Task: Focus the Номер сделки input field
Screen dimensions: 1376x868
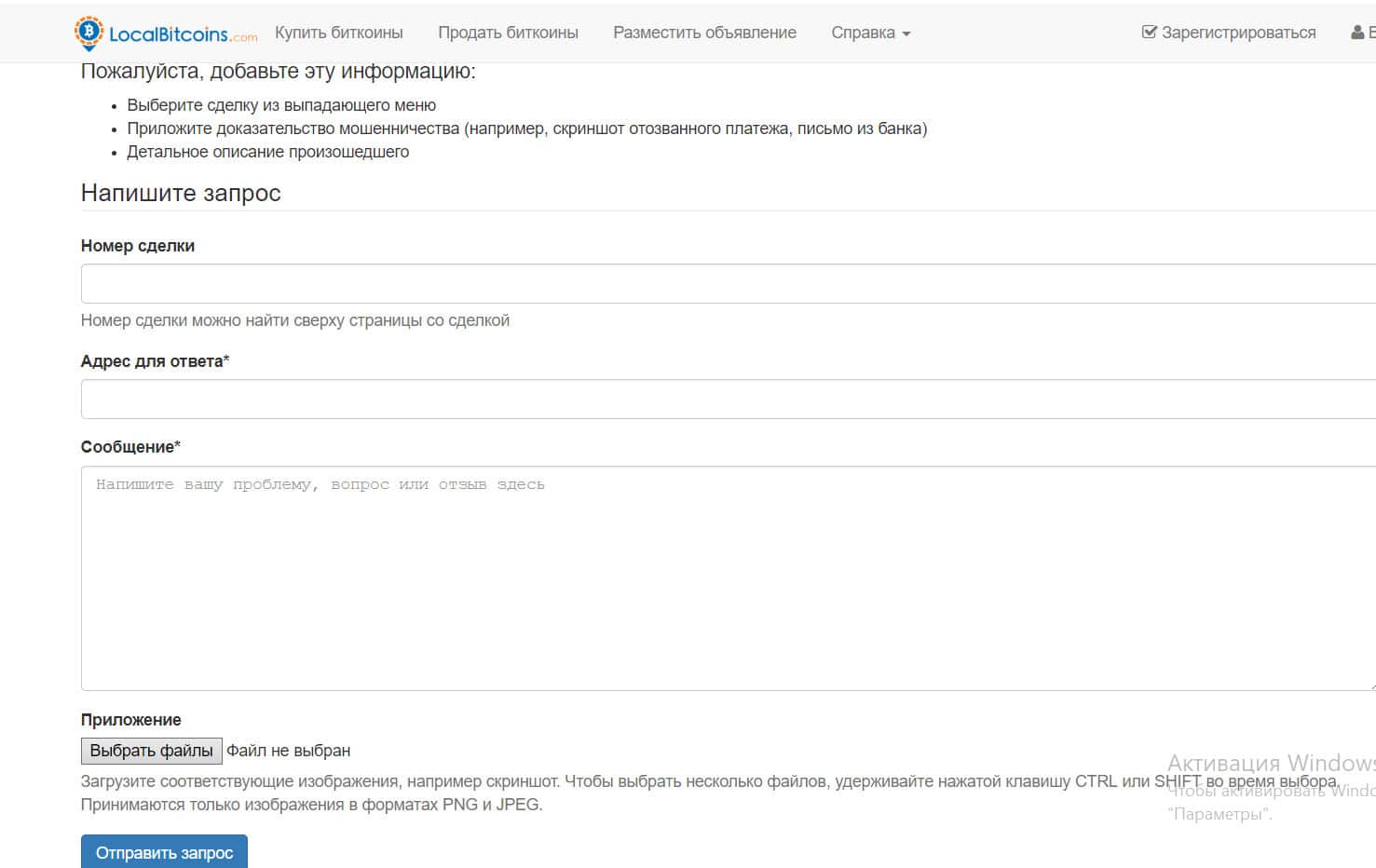Action: [727, 284]
